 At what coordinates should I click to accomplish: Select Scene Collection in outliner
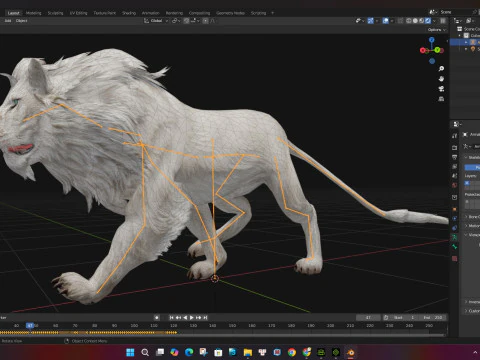pos(470,29)
